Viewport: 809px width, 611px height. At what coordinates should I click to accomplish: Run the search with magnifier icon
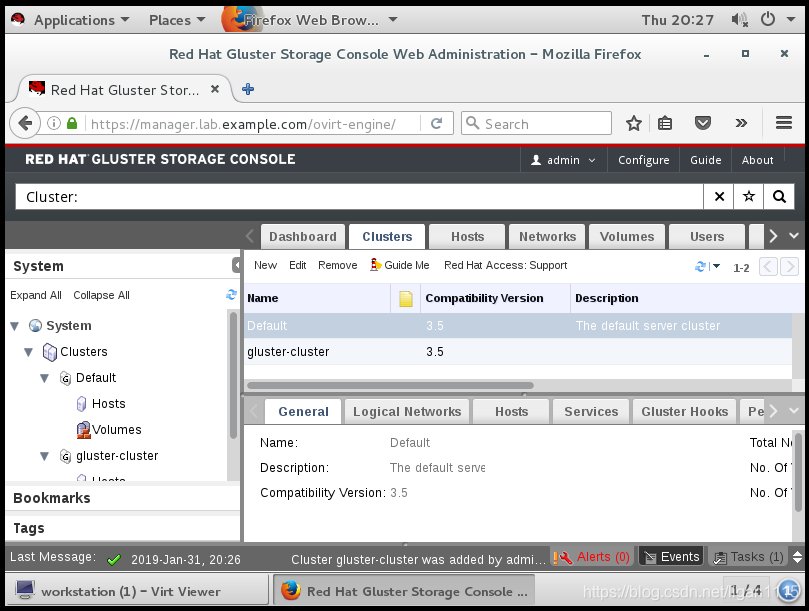coord(779,197)
